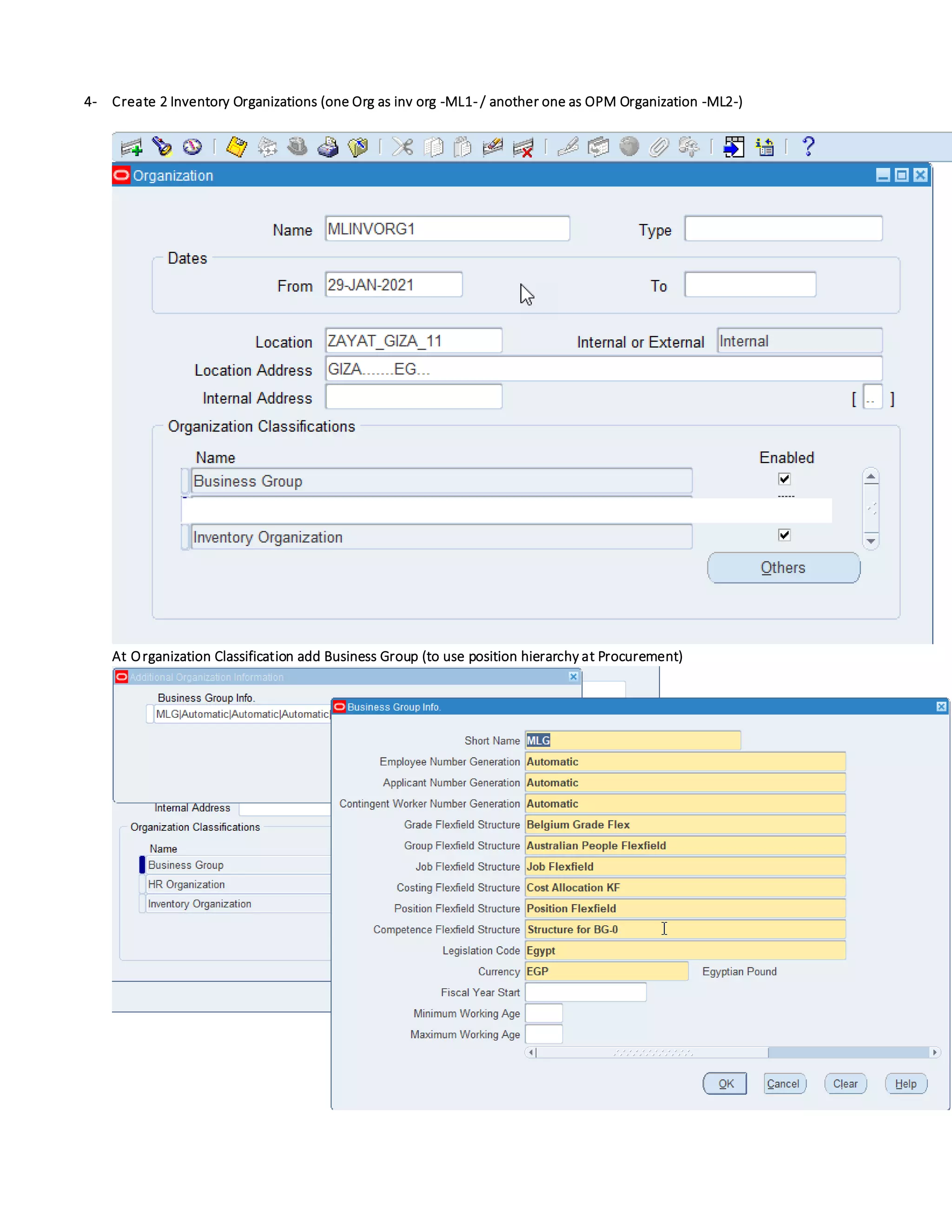Click Oracle logo in Organization title bar

tap(121, 175)
